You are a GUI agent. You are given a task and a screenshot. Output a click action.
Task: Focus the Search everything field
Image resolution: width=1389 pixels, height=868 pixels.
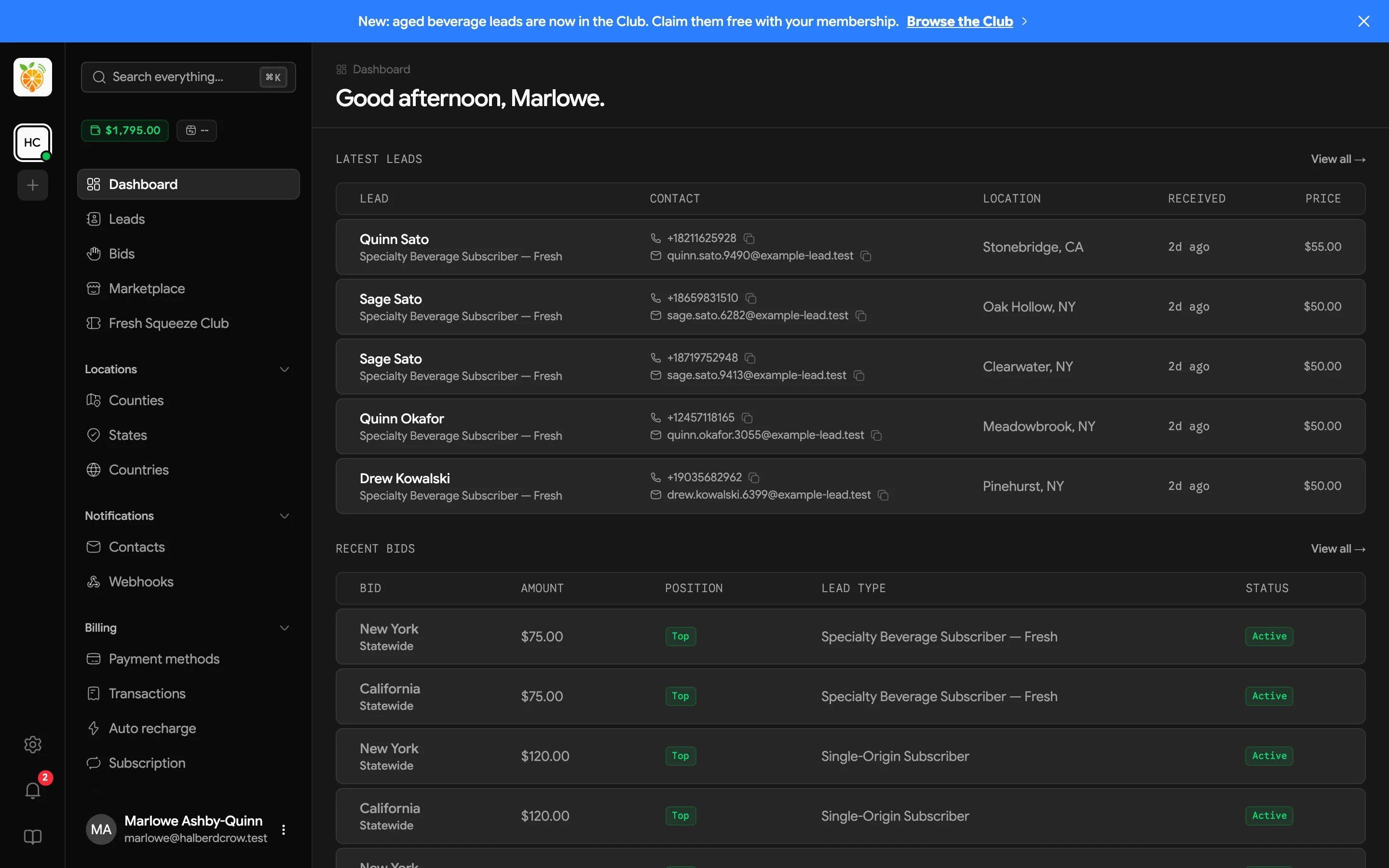188,77
